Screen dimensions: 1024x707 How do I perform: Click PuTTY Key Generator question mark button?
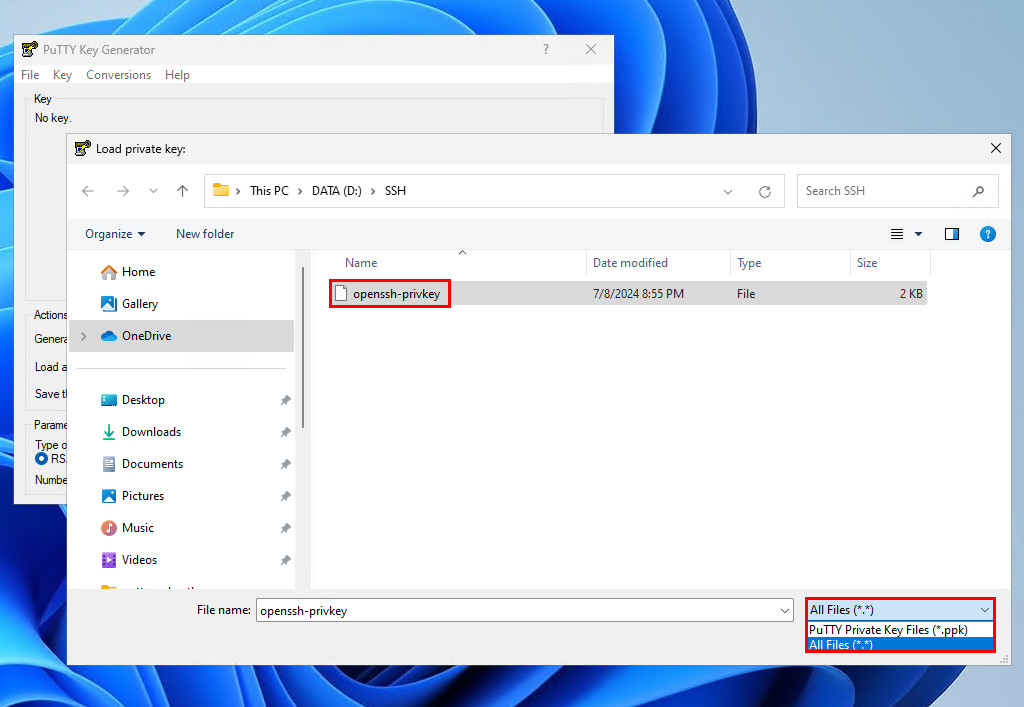coord(546,50)
